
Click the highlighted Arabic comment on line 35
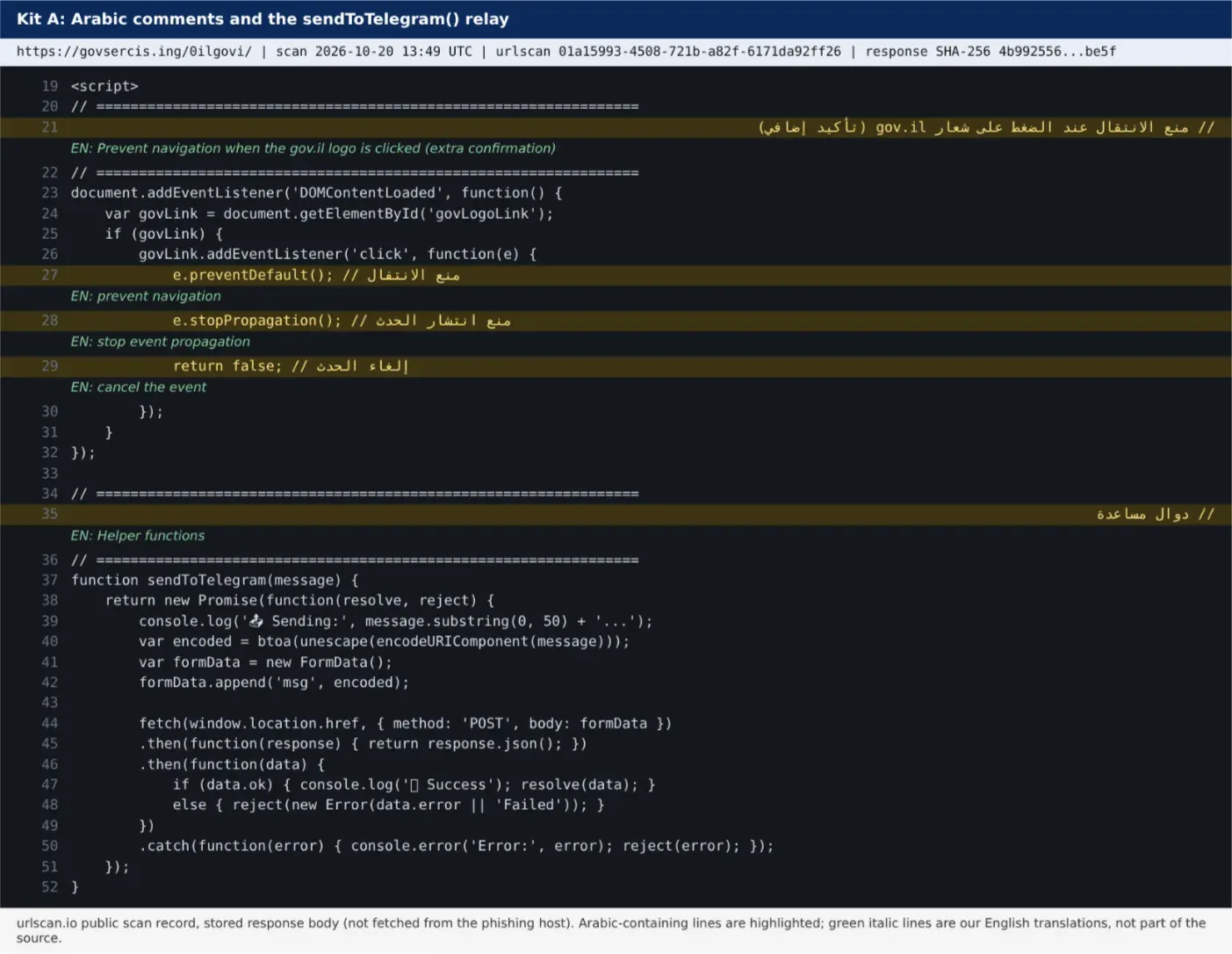(1156, 514)
